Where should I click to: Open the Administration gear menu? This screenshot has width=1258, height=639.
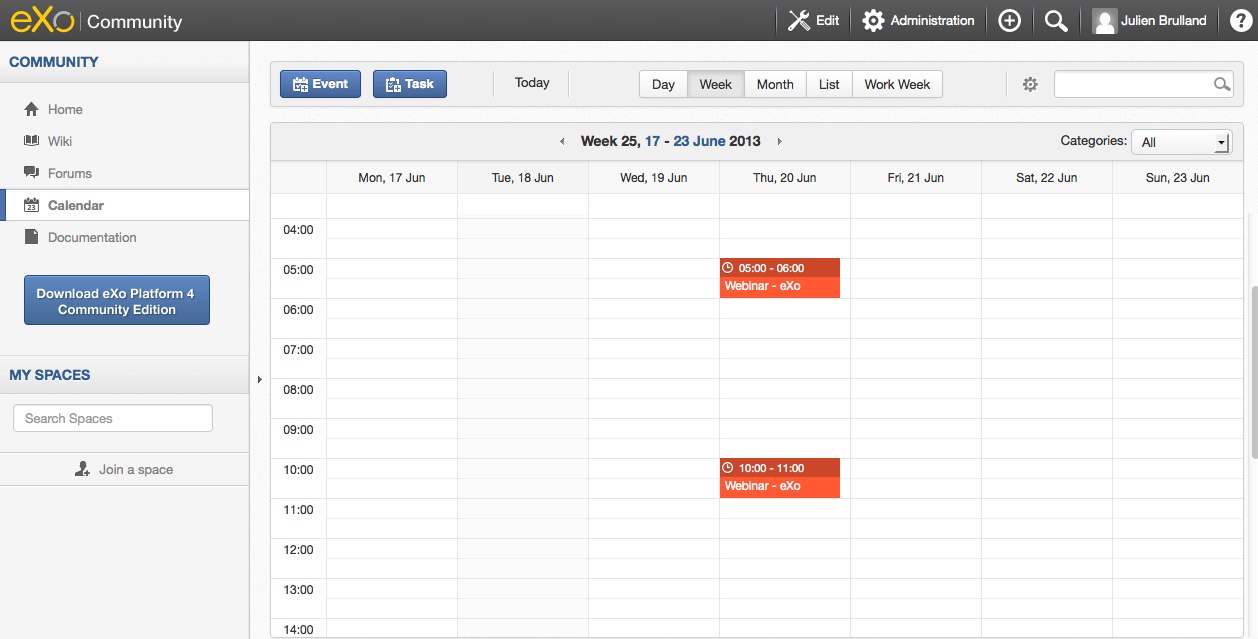click(918, 20)
